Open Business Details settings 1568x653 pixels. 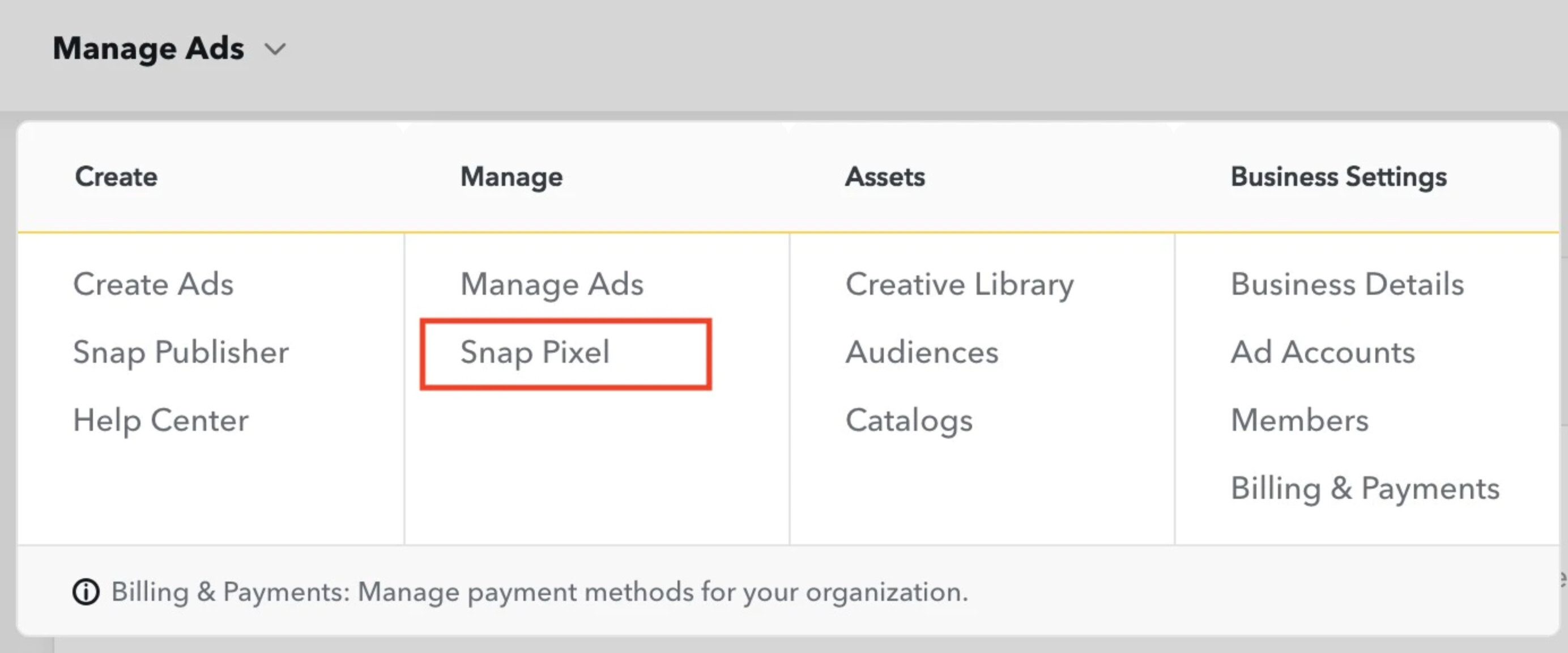point(1347,285)
